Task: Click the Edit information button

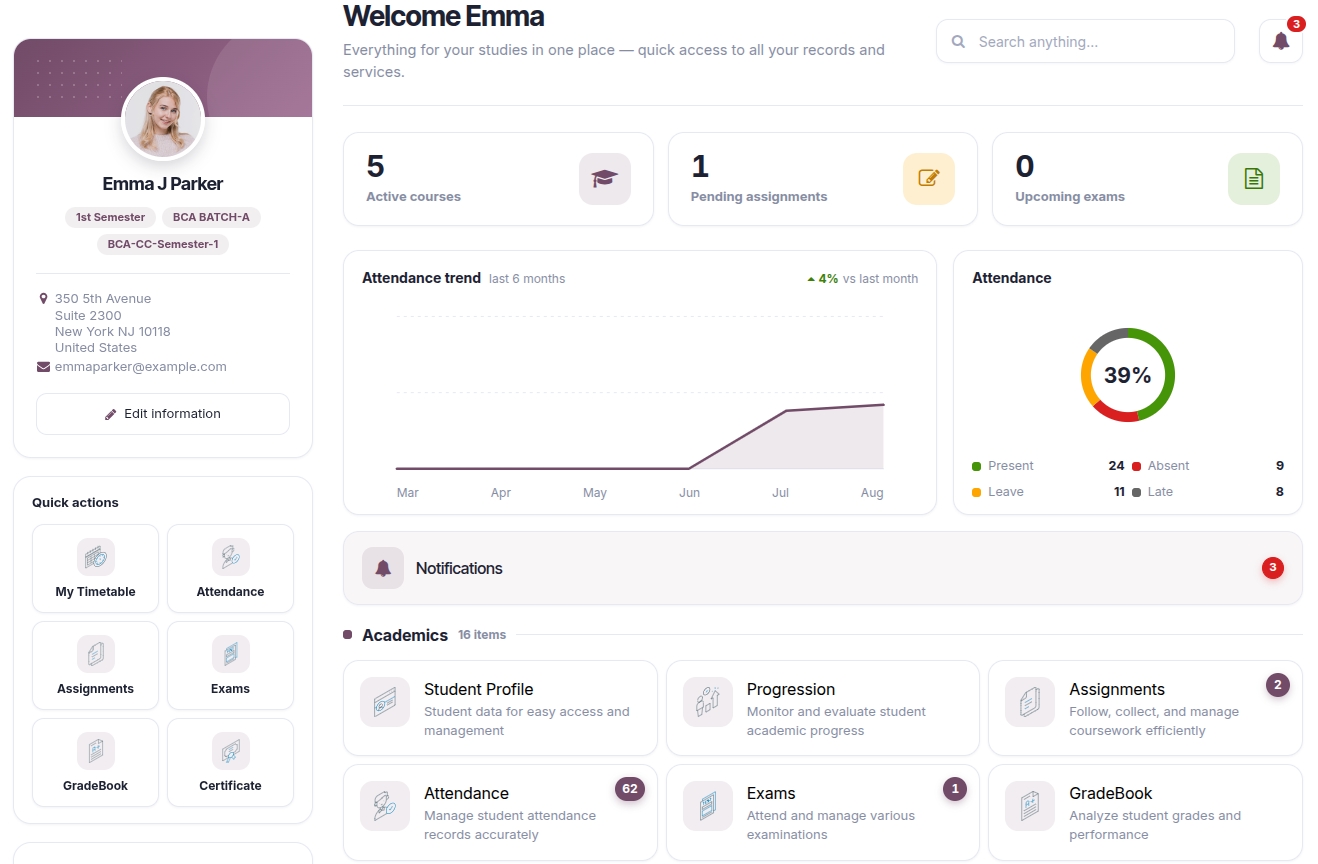Action: [163, 414]
